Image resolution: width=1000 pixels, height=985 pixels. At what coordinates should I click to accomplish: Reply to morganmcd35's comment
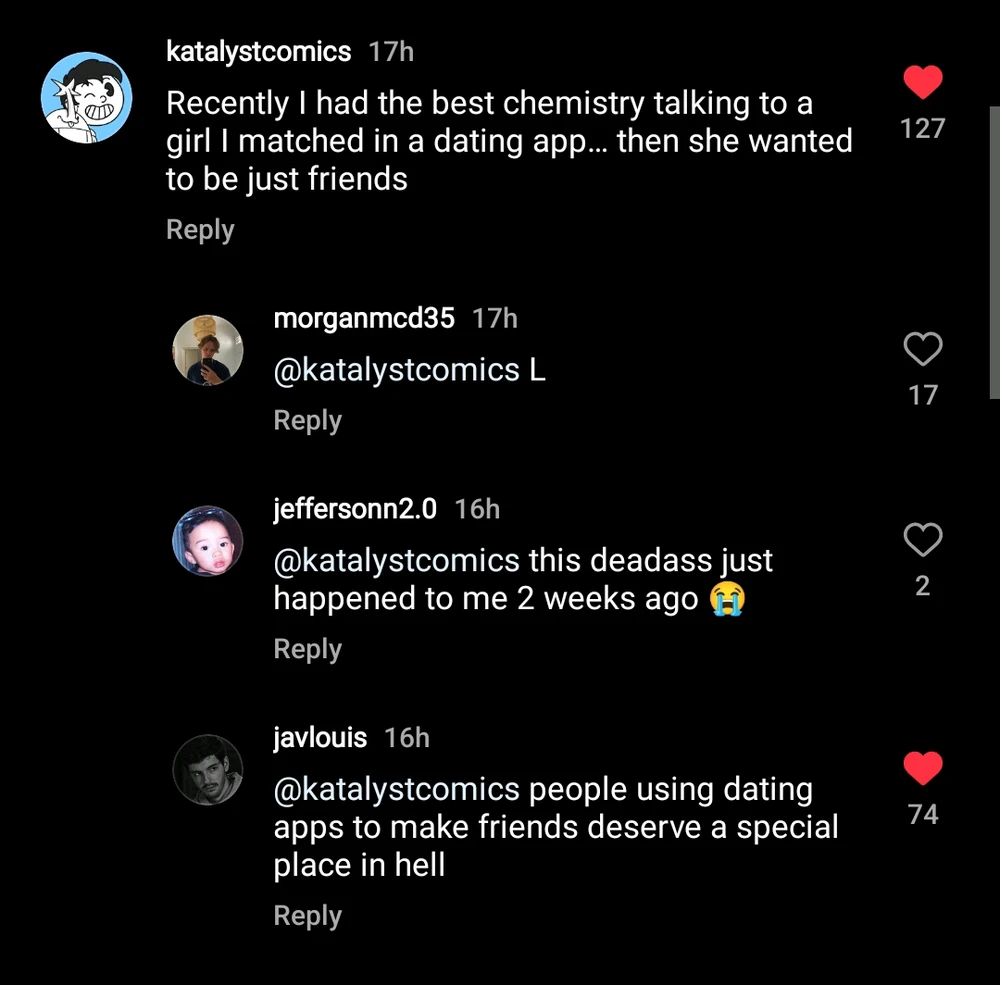pyautogui.click(x=308, y=421)
